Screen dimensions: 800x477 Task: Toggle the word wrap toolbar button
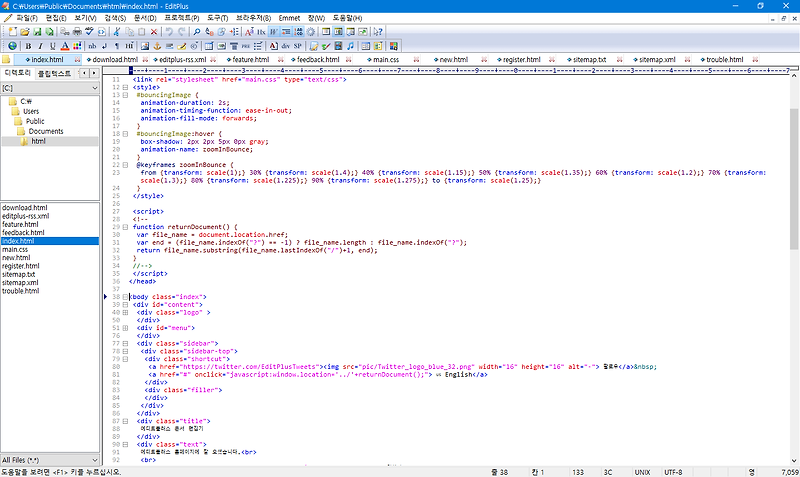pos(273,32)
